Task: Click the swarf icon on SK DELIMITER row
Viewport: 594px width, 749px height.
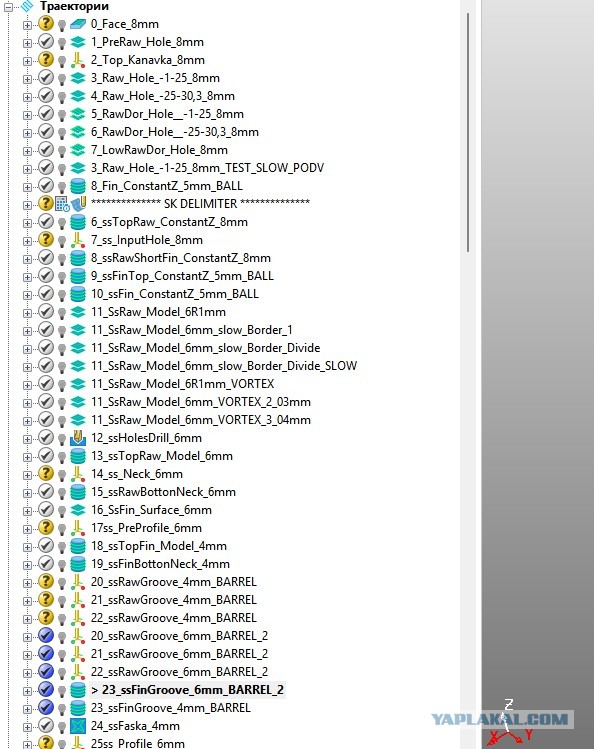Action: click(78, 204)
